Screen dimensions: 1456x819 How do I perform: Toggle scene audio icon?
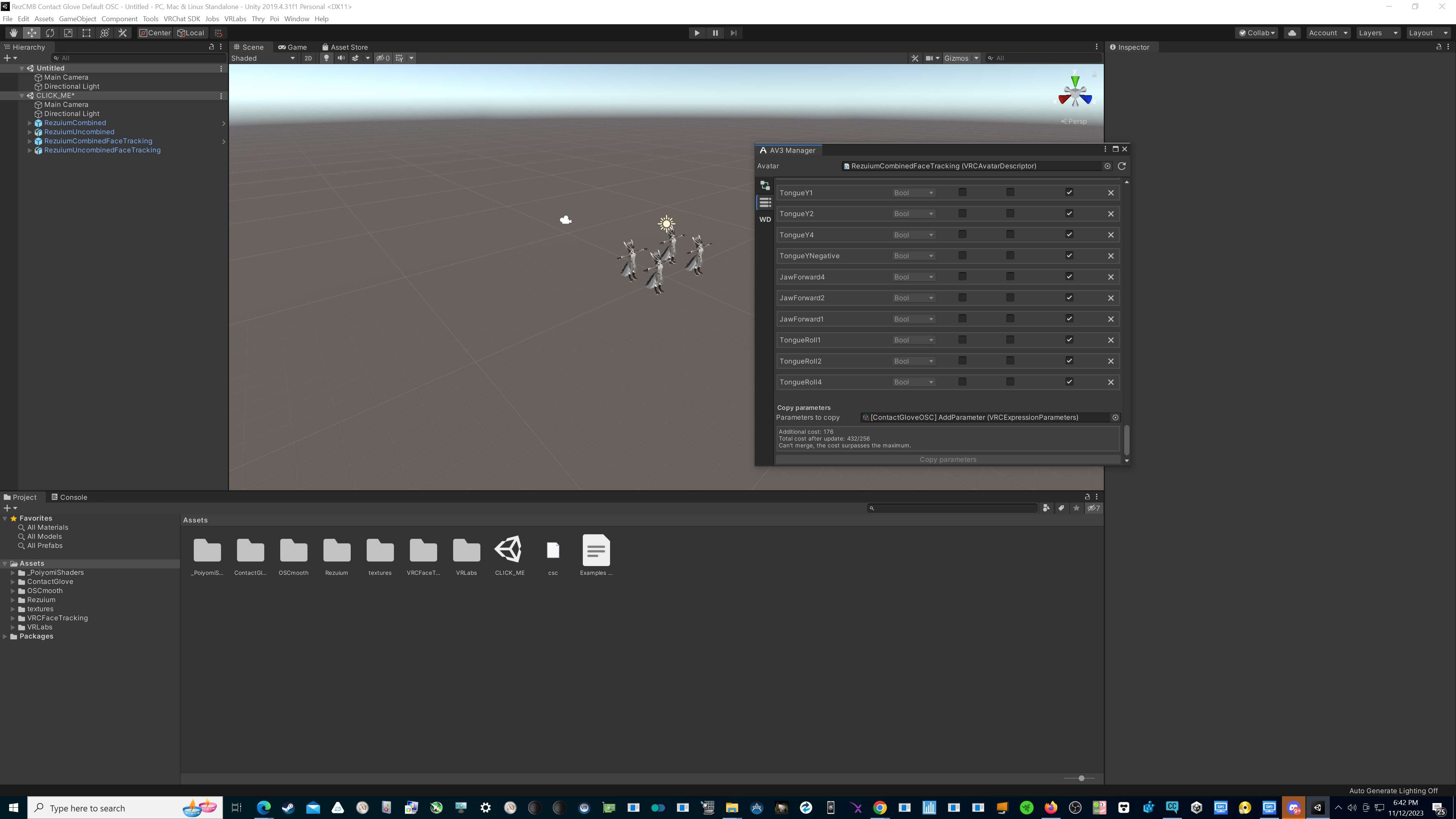pos(341,58)
